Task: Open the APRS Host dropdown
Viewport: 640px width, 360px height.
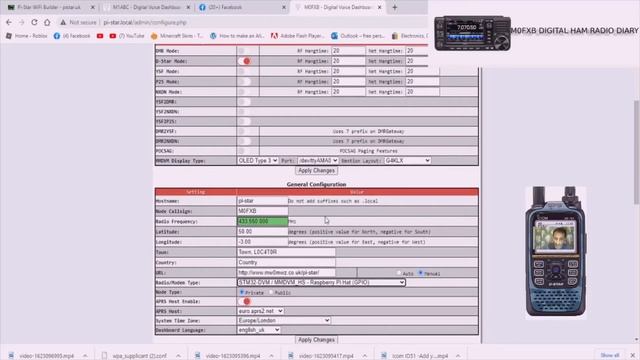Action: pos(260,311)
